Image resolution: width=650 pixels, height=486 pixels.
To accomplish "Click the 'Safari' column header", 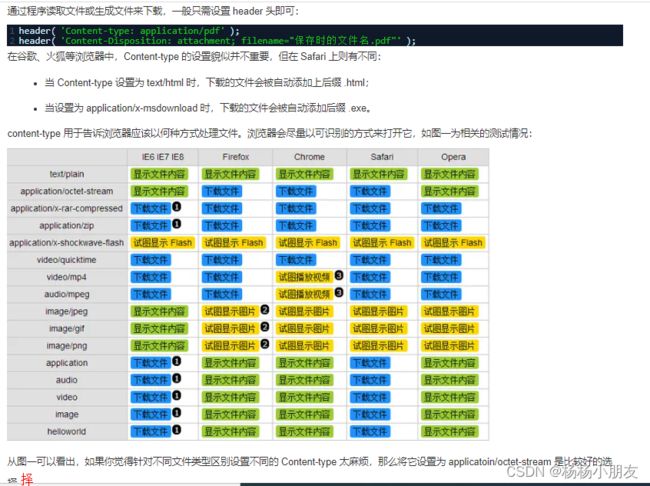I will (382, 157).
